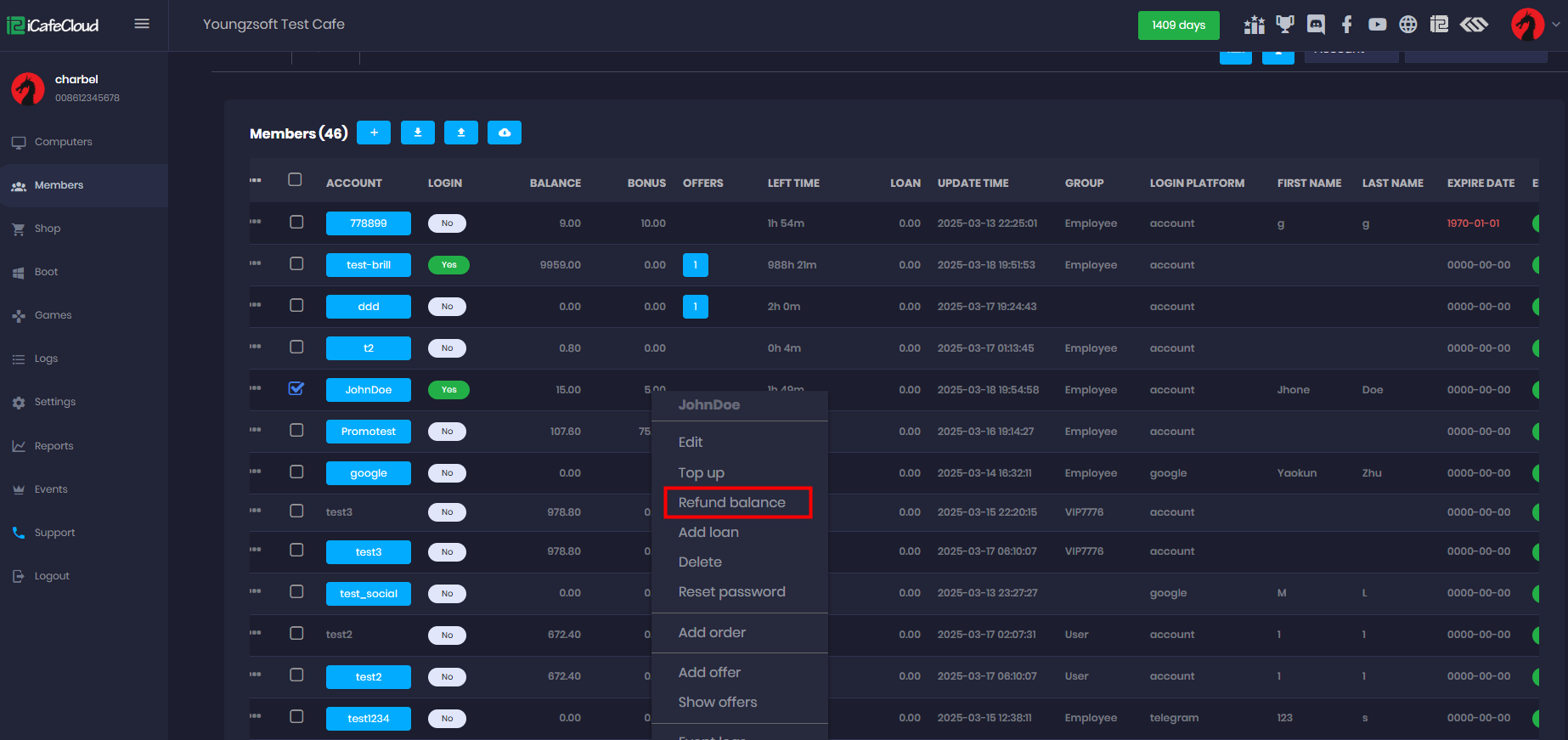Click the green 1409 days button
The width and height of the screenshot is (1568, 740).
1178,25
